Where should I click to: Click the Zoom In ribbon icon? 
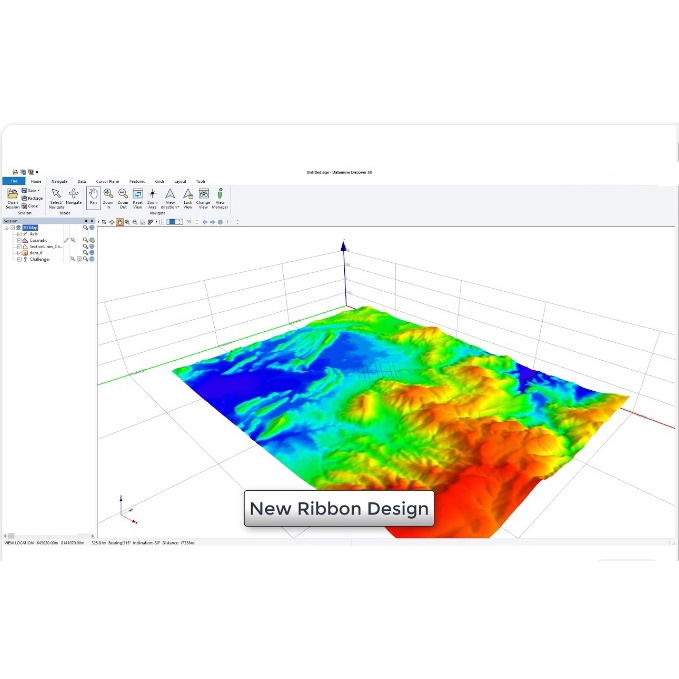(108, 197)
